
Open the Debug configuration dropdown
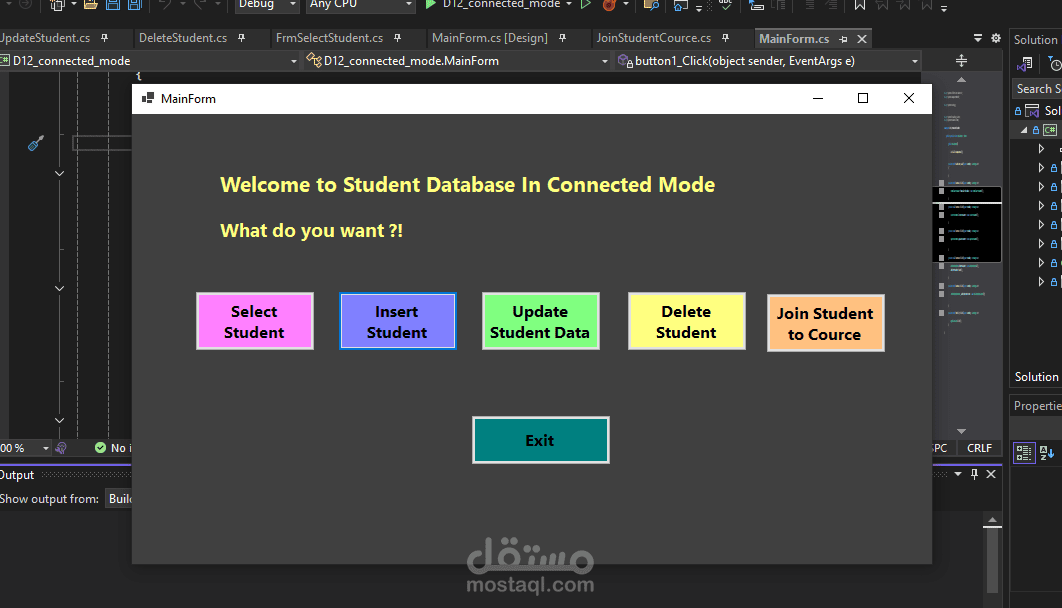coord(267,5)
